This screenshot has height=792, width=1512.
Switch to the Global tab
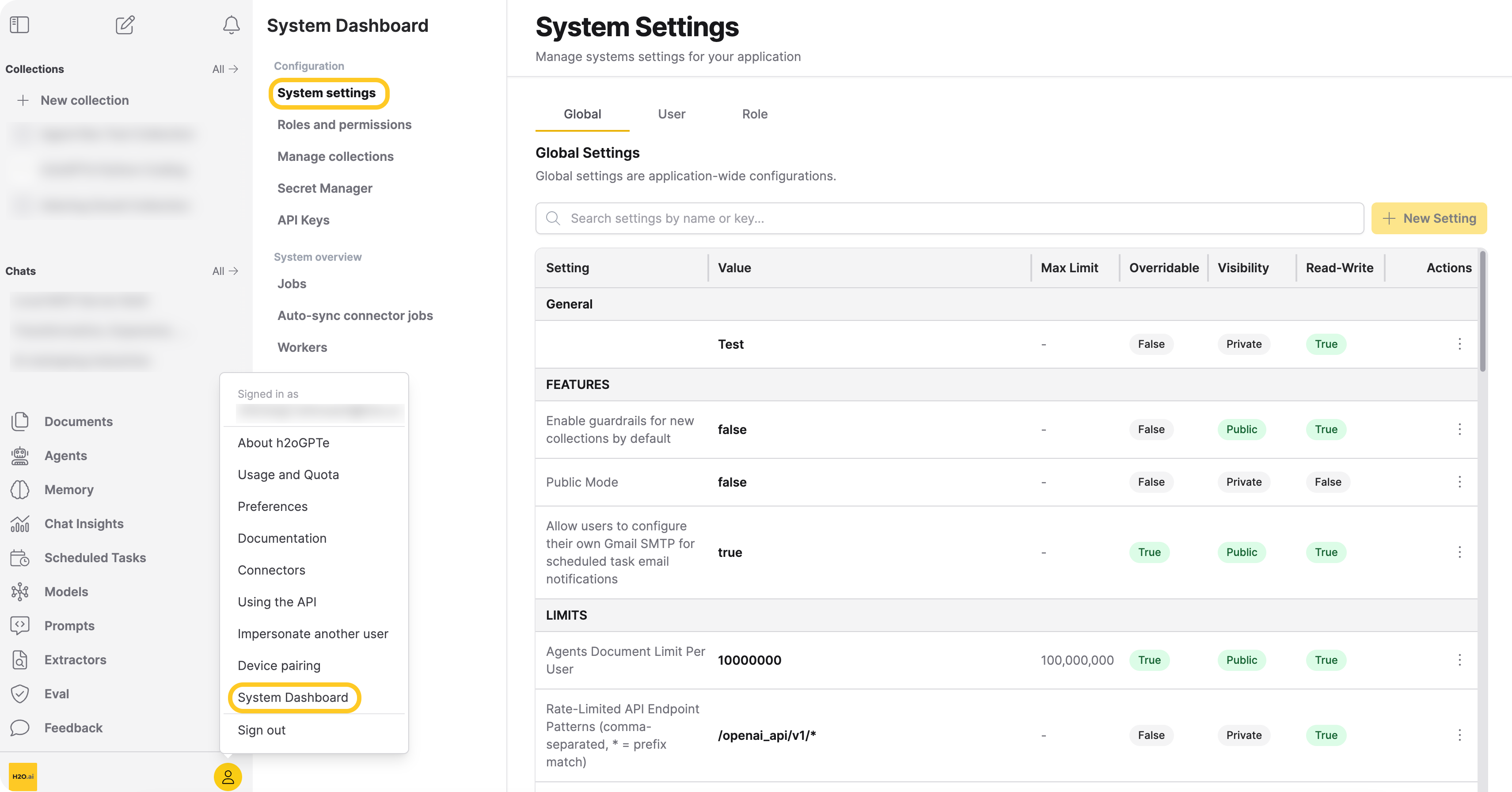(582, 114)
